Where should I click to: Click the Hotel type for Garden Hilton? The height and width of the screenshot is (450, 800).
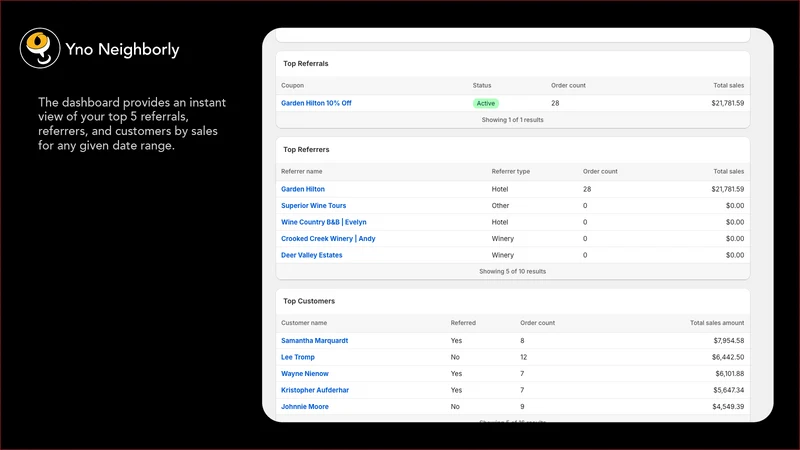[499, 189]
